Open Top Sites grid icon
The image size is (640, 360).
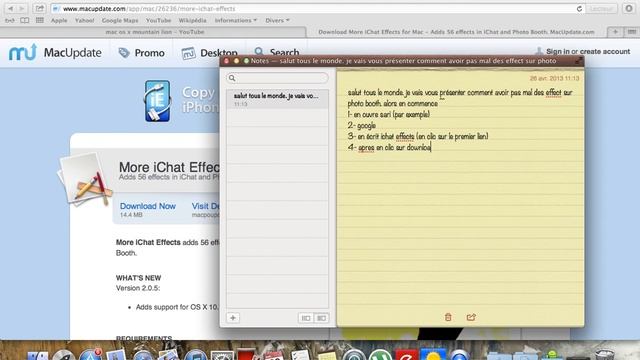coord(40,20)
